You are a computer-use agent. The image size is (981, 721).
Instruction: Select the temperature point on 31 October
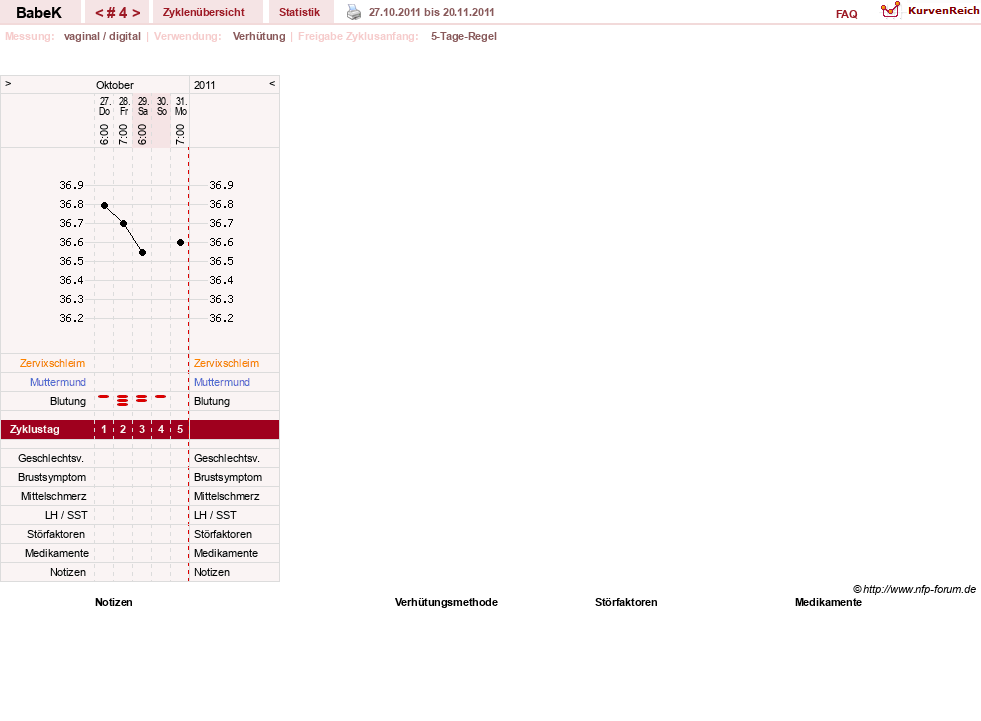point(180,242)
